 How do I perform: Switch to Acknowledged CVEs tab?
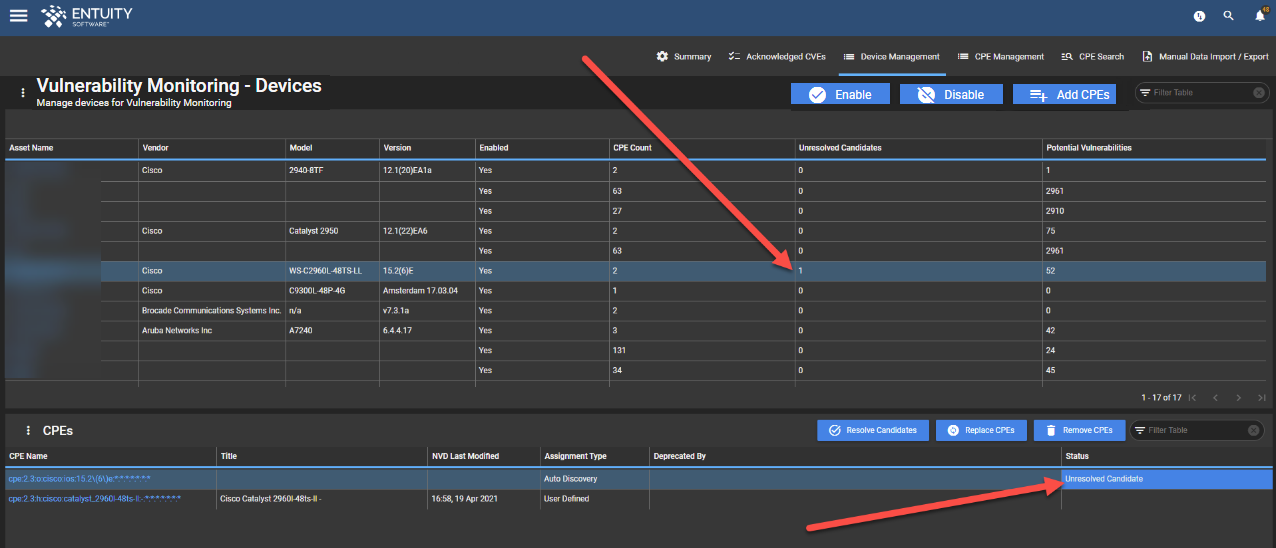(776, 57)
